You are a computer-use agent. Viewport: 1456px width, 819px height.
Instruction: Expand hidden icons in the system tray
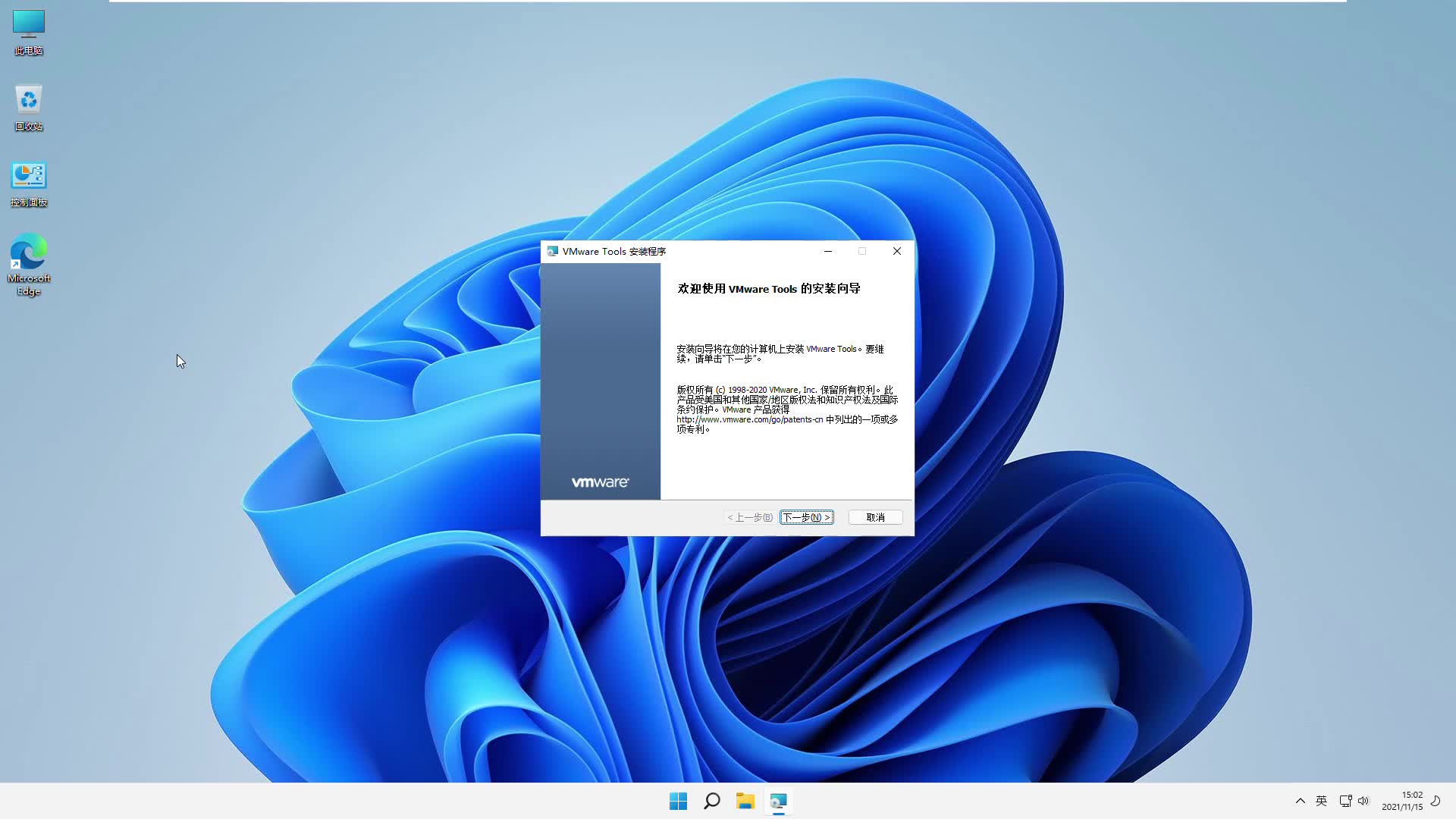coord(1300,800)
